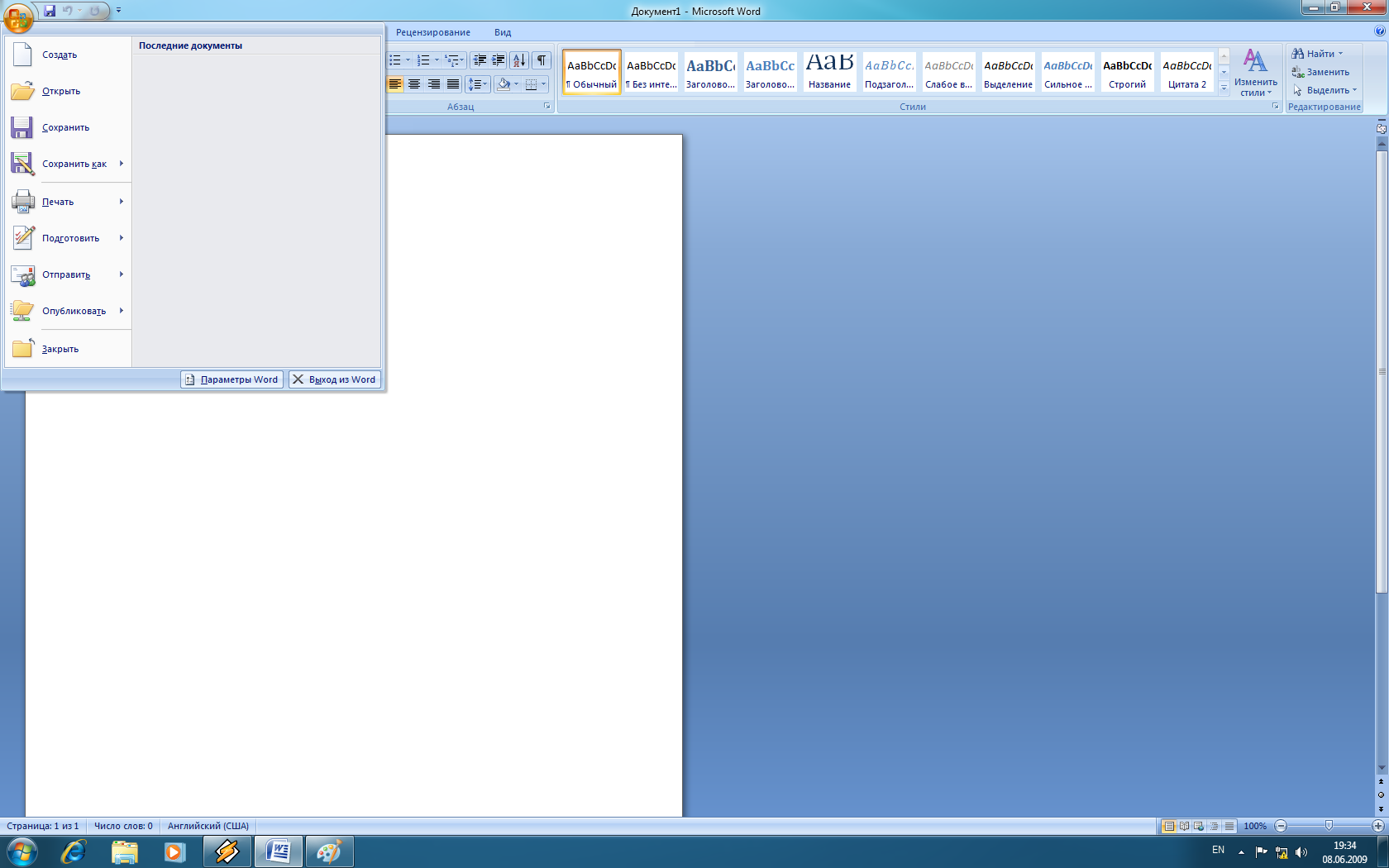The image size is (1389, 868).
Task: Apply the Цитата 2 style
Action: pyautogui.click(x=1187, y=72)
